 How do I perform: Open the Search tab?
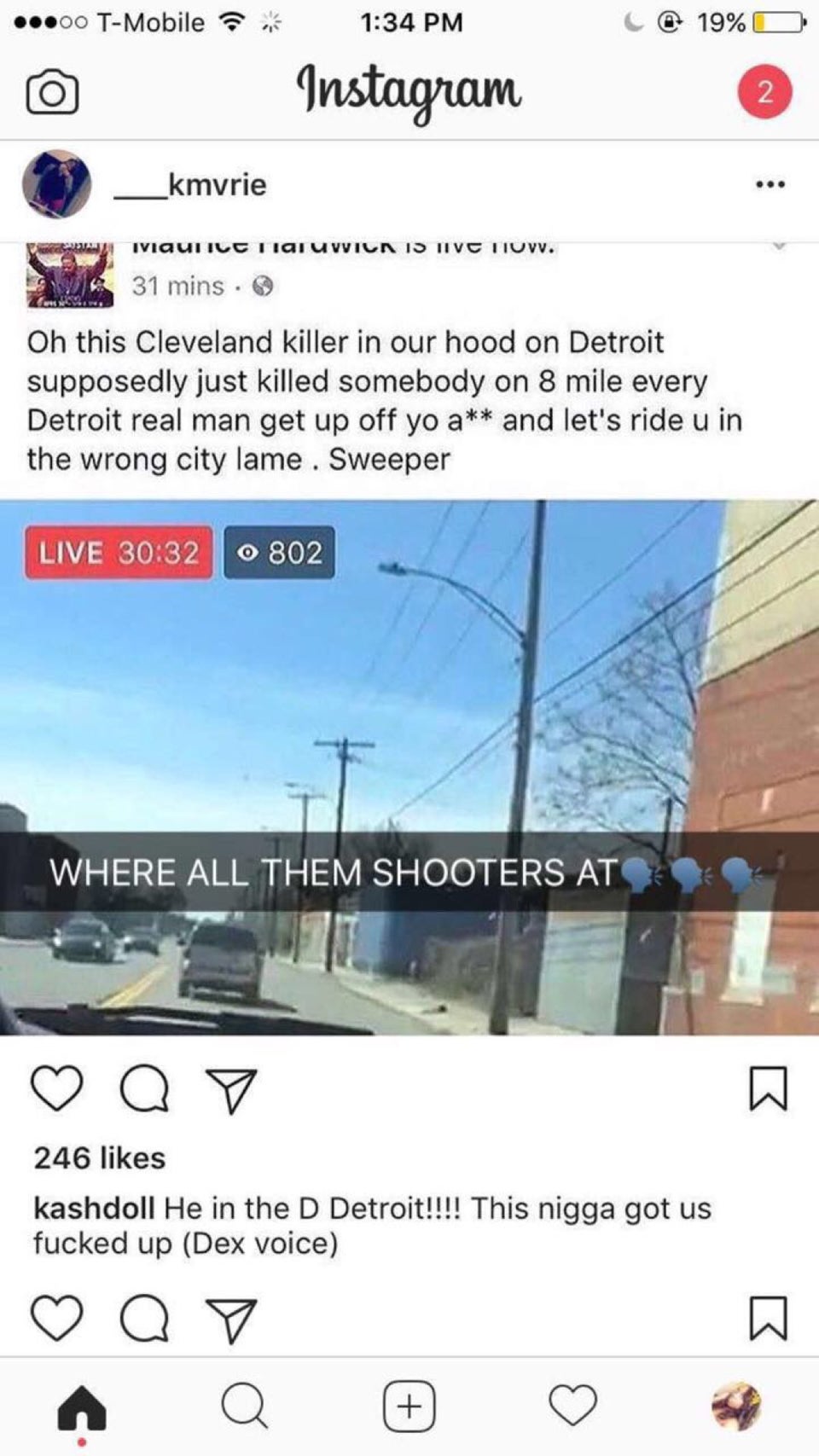(x=245, y=1405)
